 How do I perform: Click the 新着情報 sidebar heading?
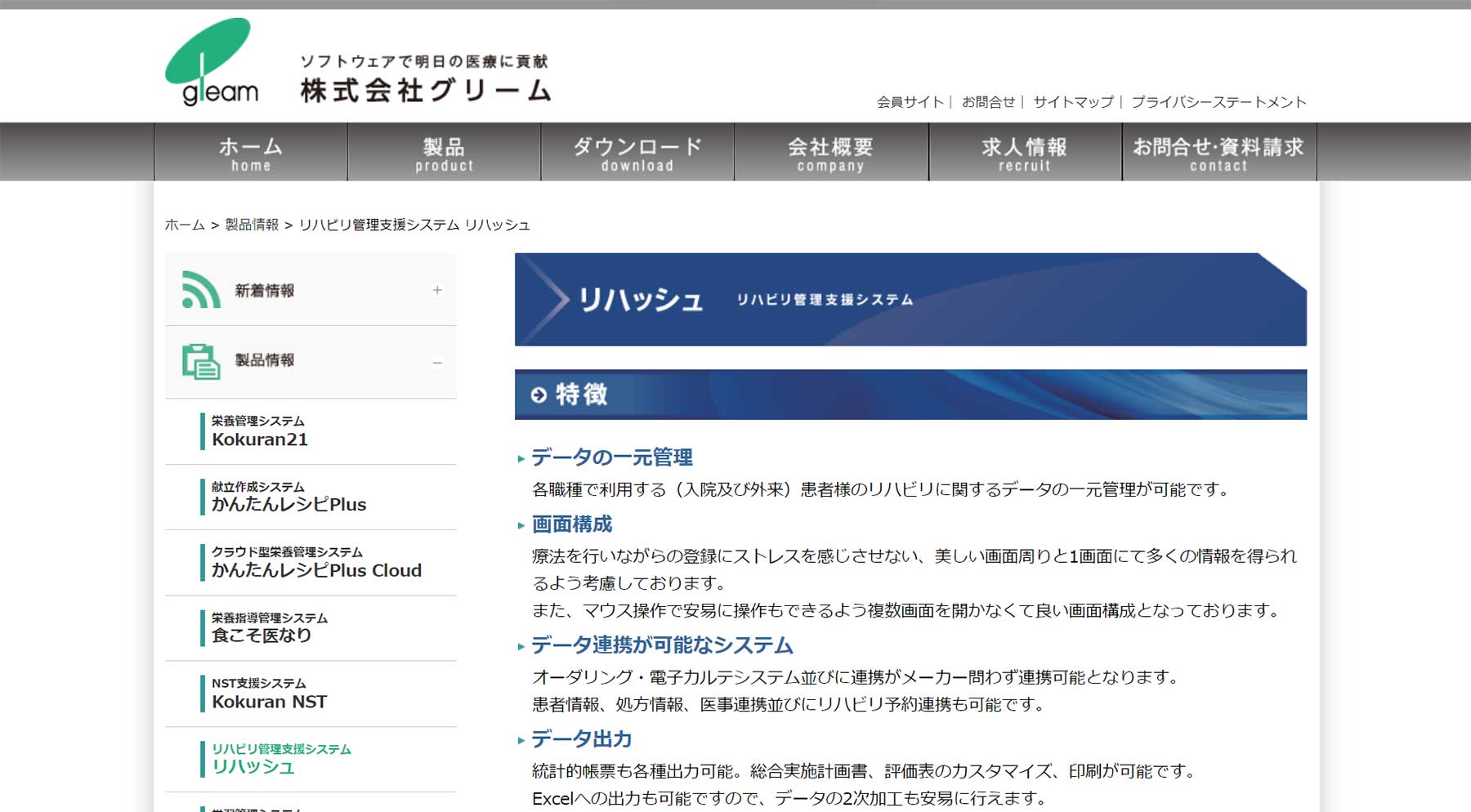[x=264, y=291]
